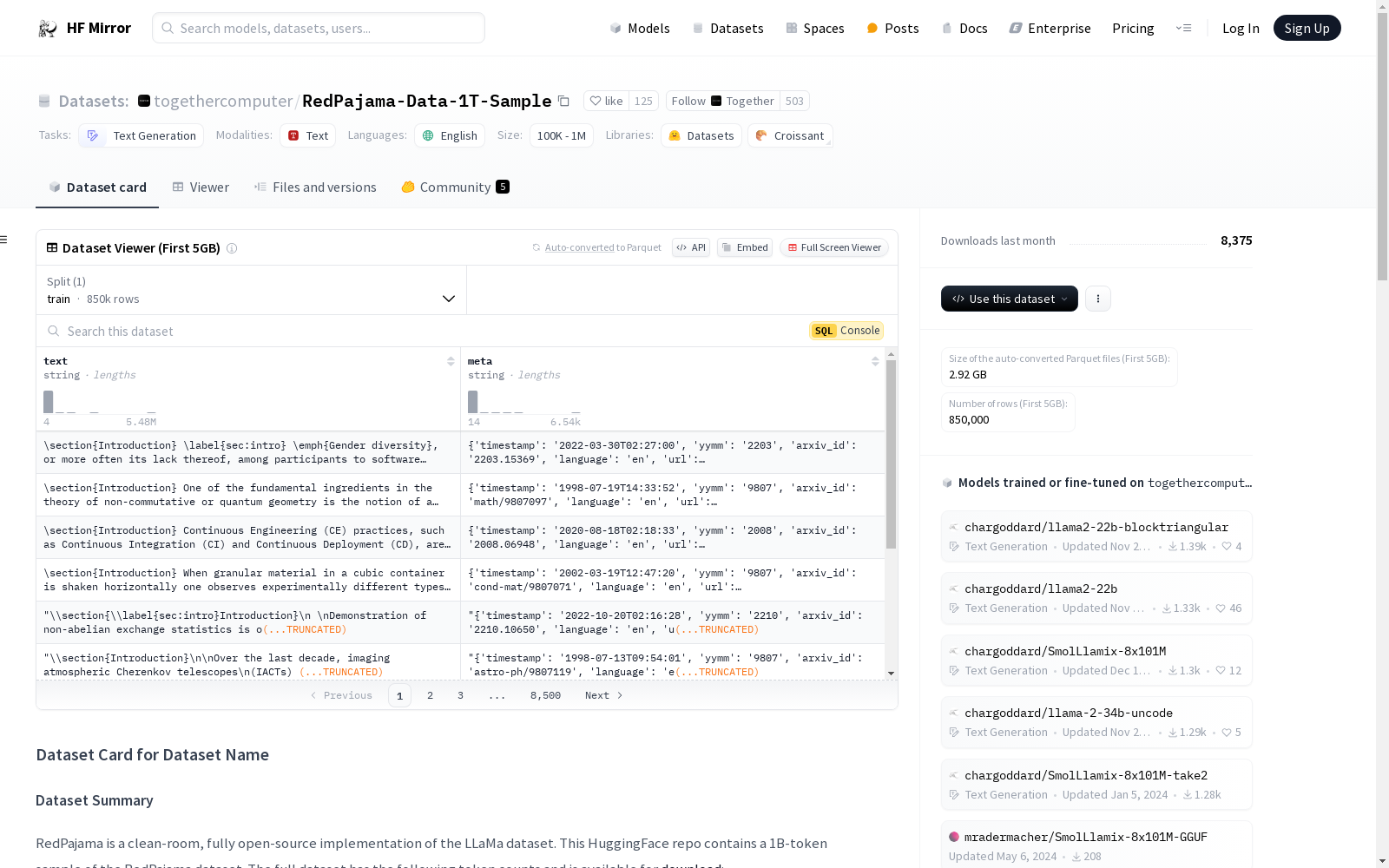Click the Croissant library tag
The width and height of the screenshot is (1389, 868).
(790, 135)
